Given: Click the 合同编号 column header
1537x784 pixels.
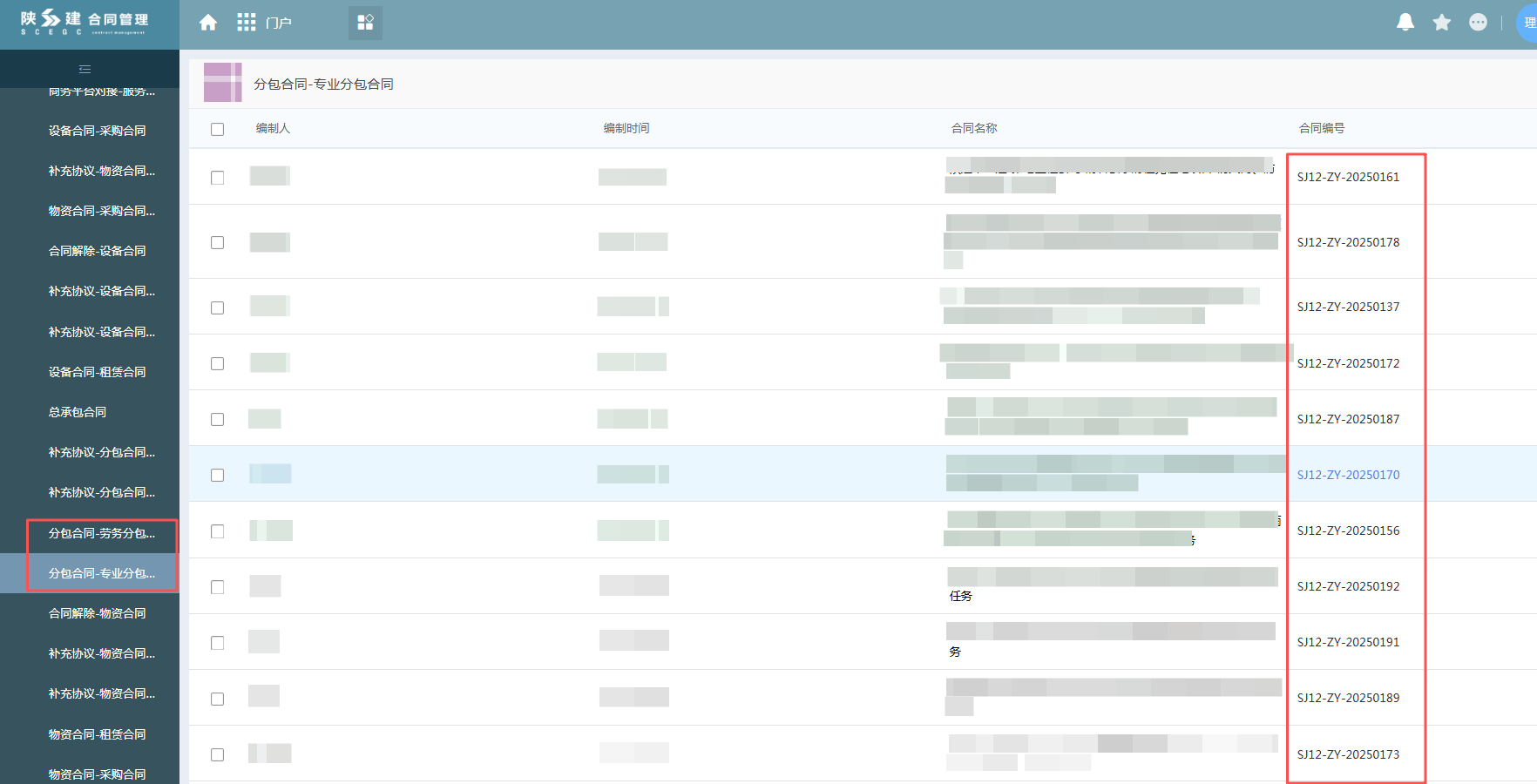Looking at the screenshot, I should tap(1321, 128).
